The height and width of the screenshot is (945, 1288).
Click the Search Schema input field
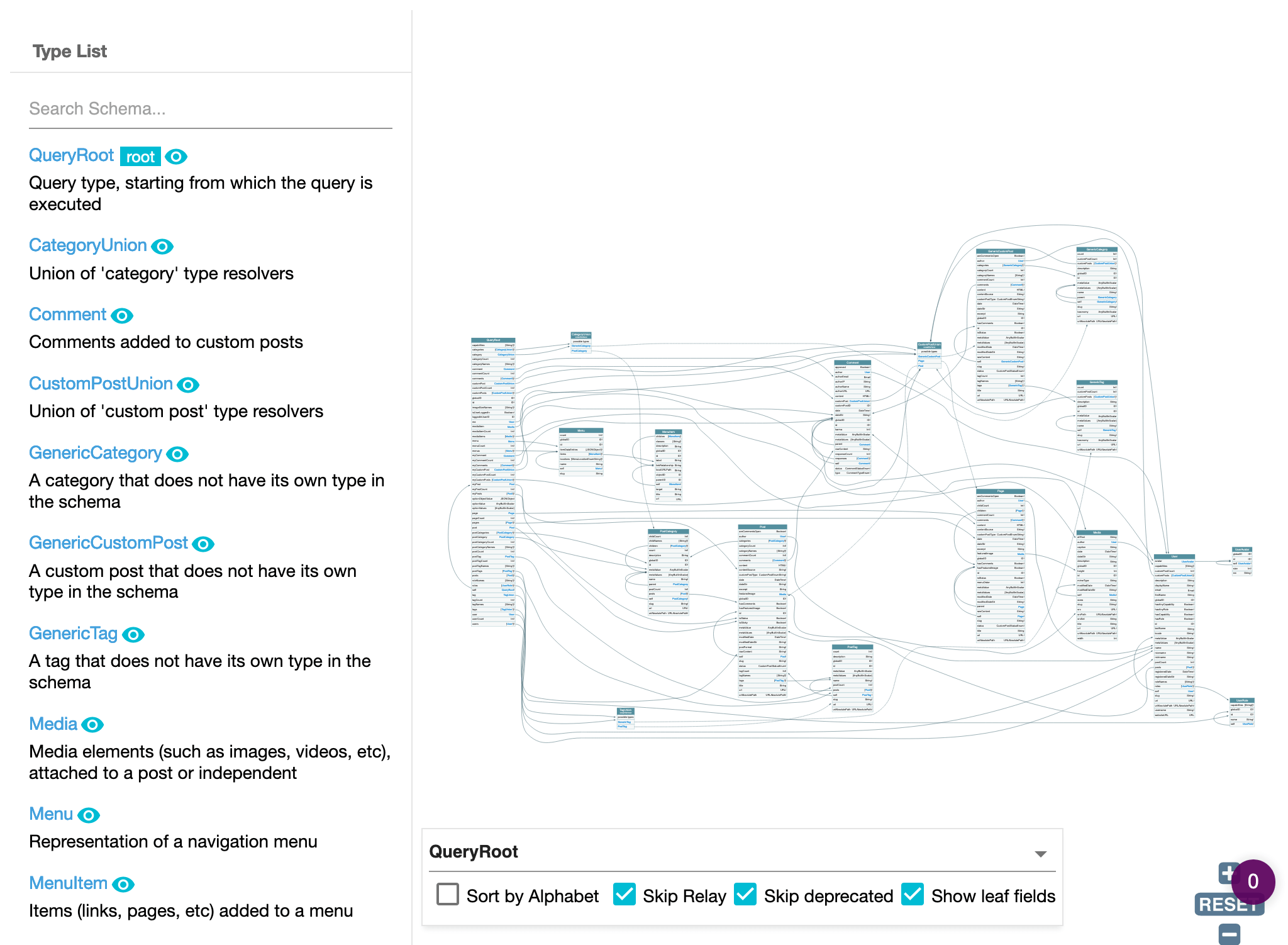pos(211,108)
